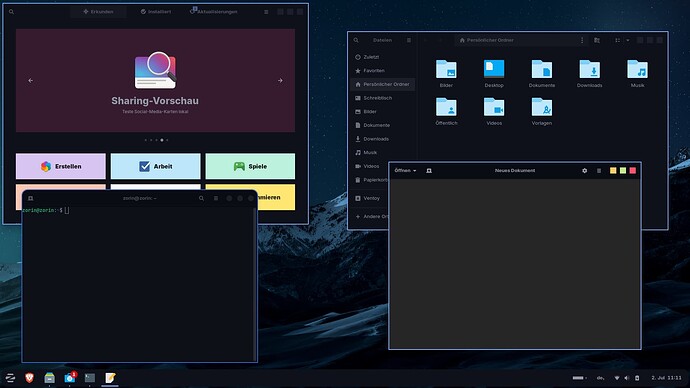Click the new tab icon in terminal header
This screenshot has width=690, height=388.
[30, 198]
